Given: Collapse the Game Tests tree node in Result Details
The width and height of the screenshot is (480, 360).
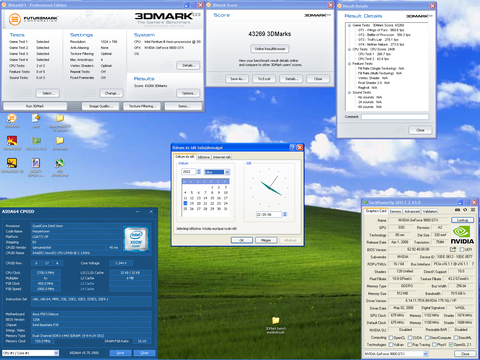Looking at the screenshot, I should pos(349,25).
